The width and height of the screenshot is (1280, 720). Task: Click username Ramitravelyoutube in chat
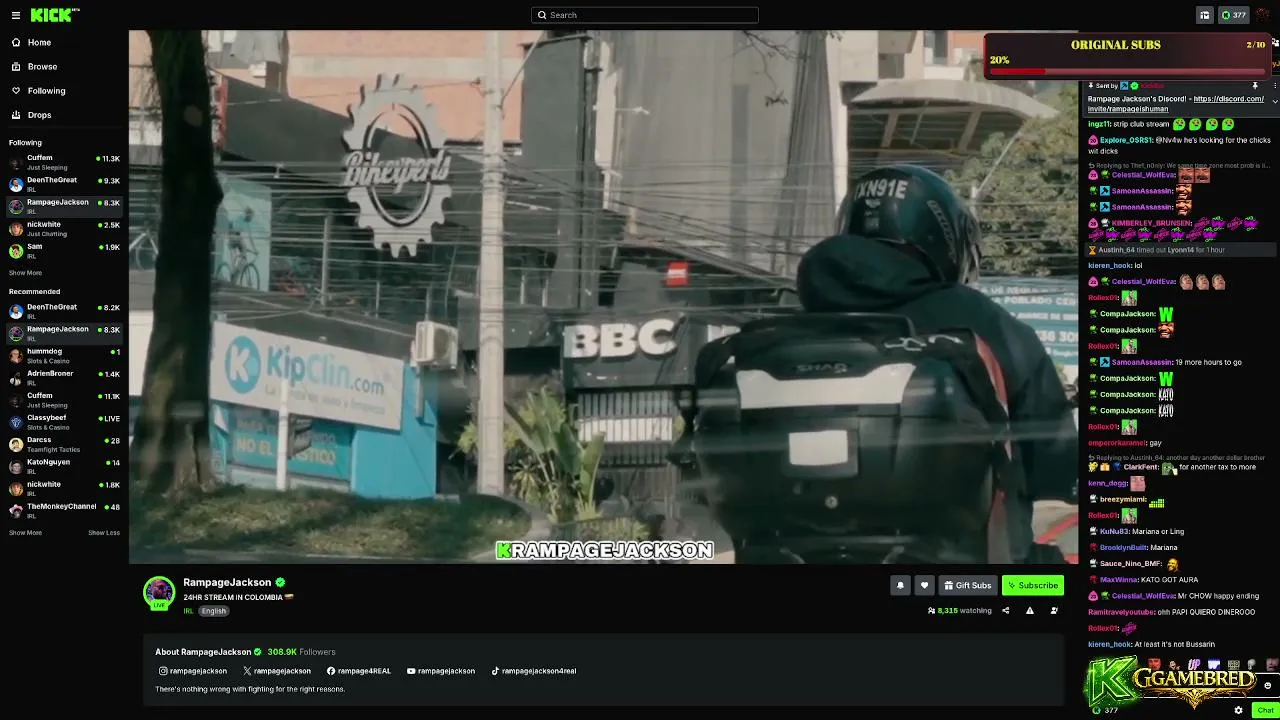[1121, 612]
